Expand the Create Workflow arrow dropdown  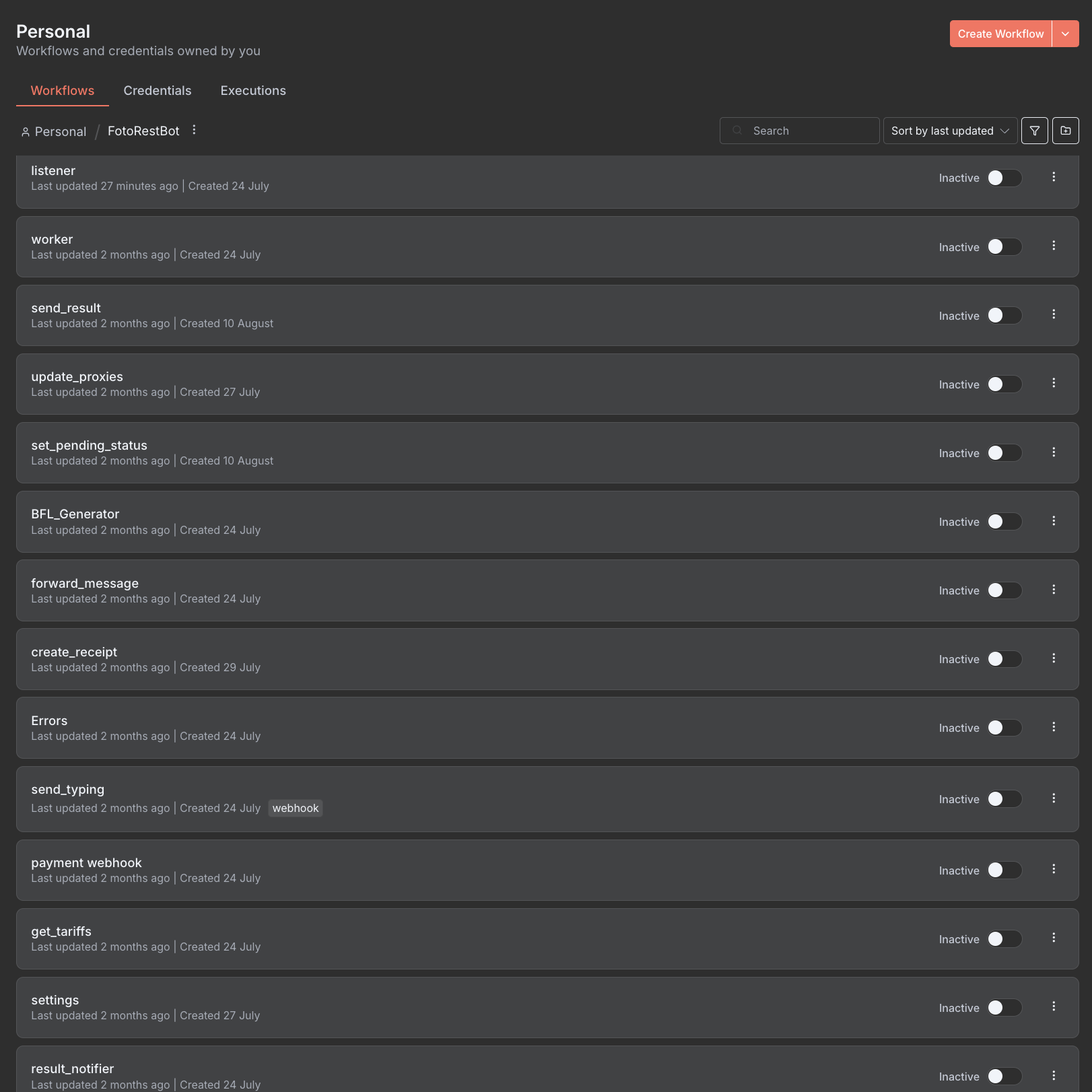1065,34
